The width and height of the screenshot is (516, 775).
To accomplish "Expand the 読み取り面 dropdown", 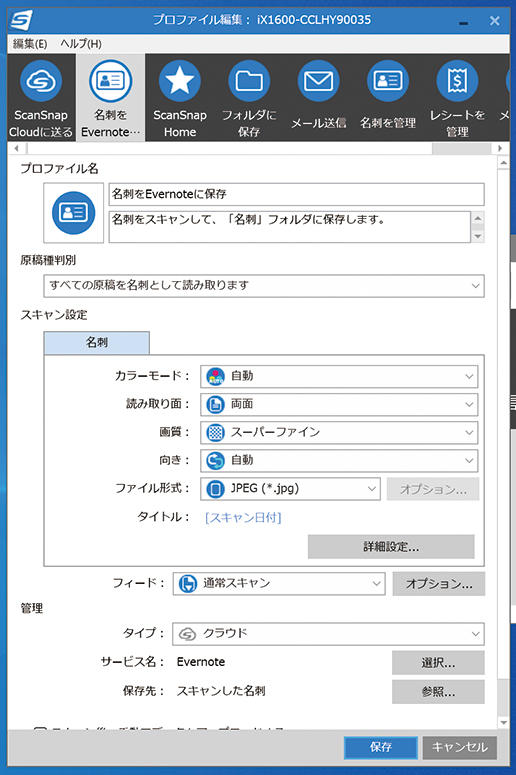I will [339, 405].
